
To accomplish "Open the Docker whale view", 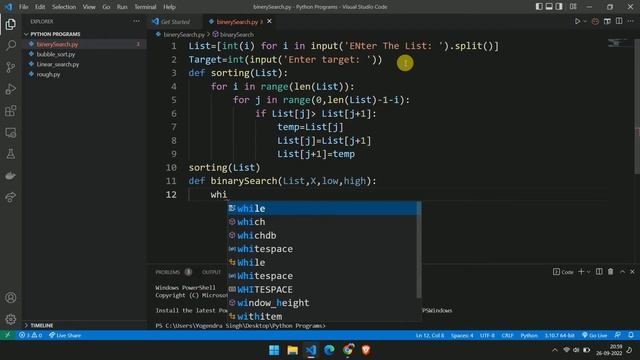I will point(11,176).
